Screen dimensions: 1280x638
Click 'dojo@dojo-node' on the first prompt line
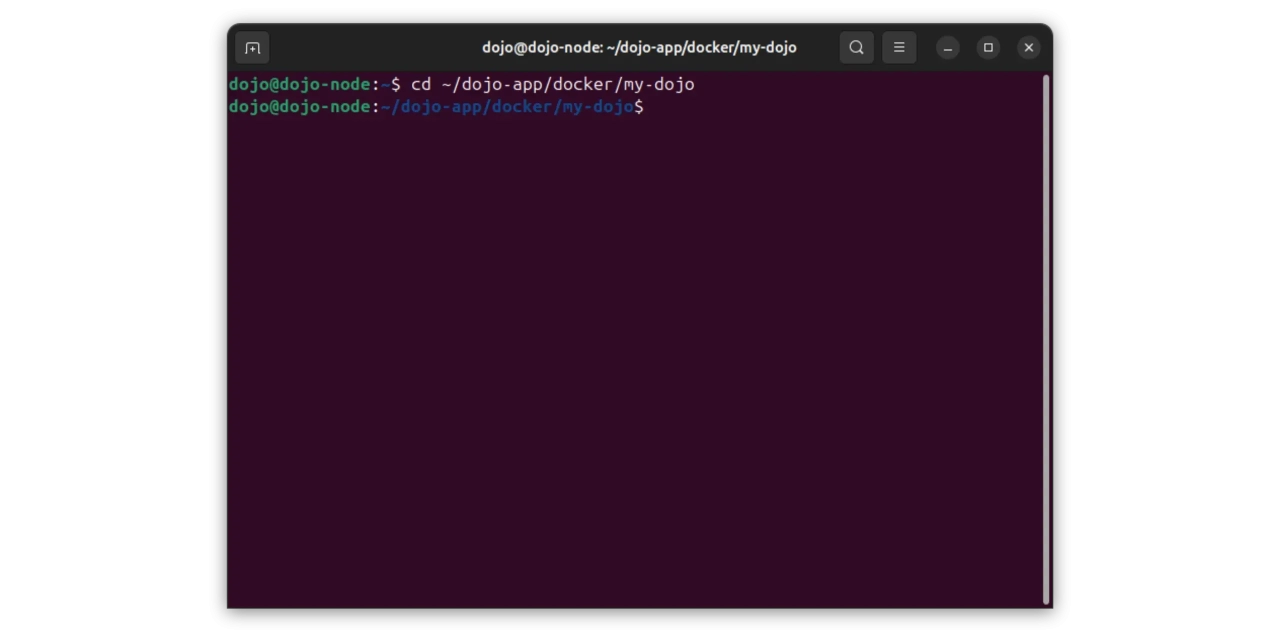tap(299, 85)
